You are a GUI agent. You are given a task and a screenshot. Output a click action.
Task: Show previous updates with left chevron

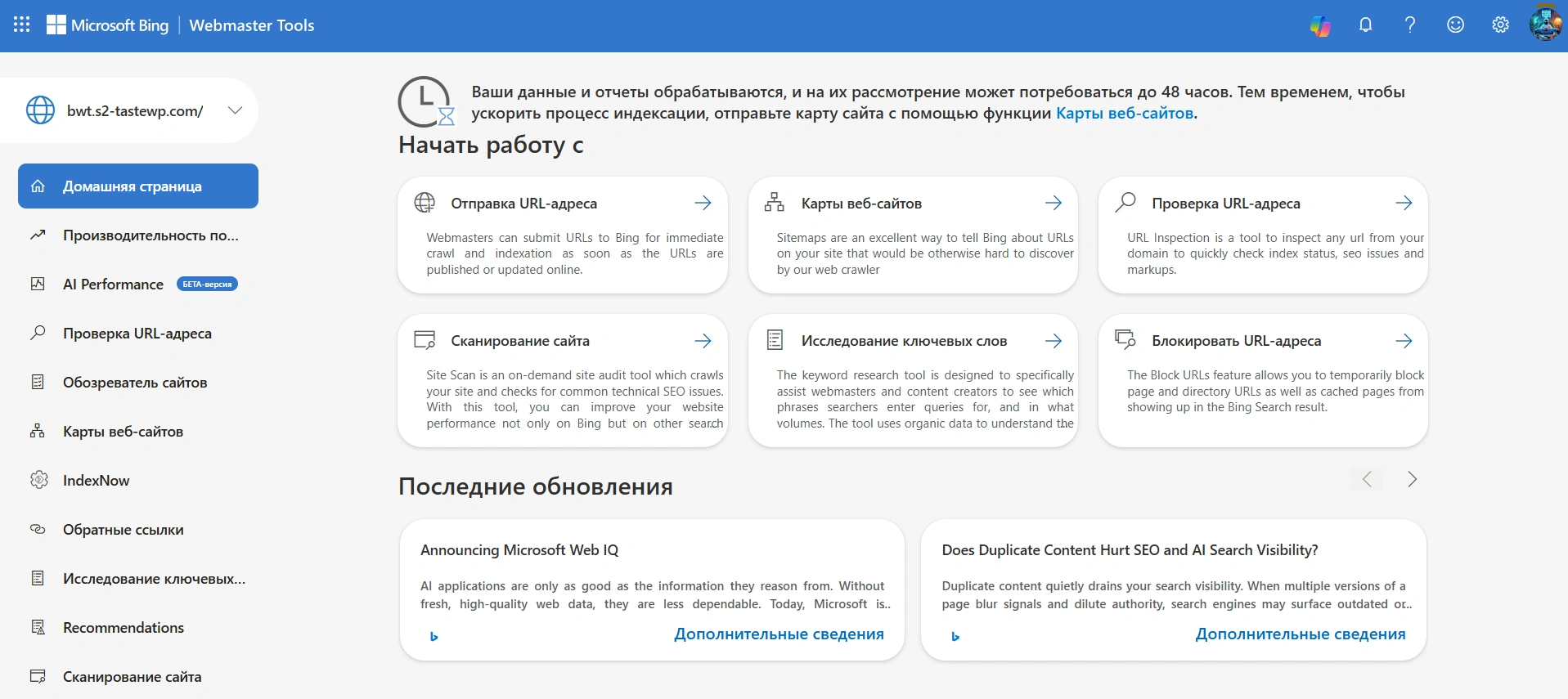pyautogui.click(x=1367, y=479)
